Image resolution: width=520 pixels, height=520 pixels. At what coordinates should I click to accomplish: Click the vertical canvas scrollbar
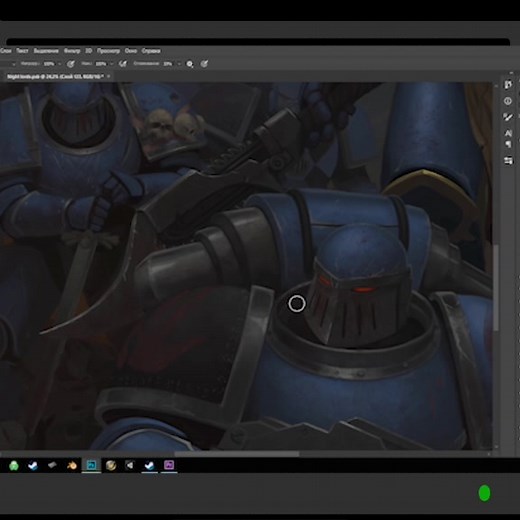[496, 288]
